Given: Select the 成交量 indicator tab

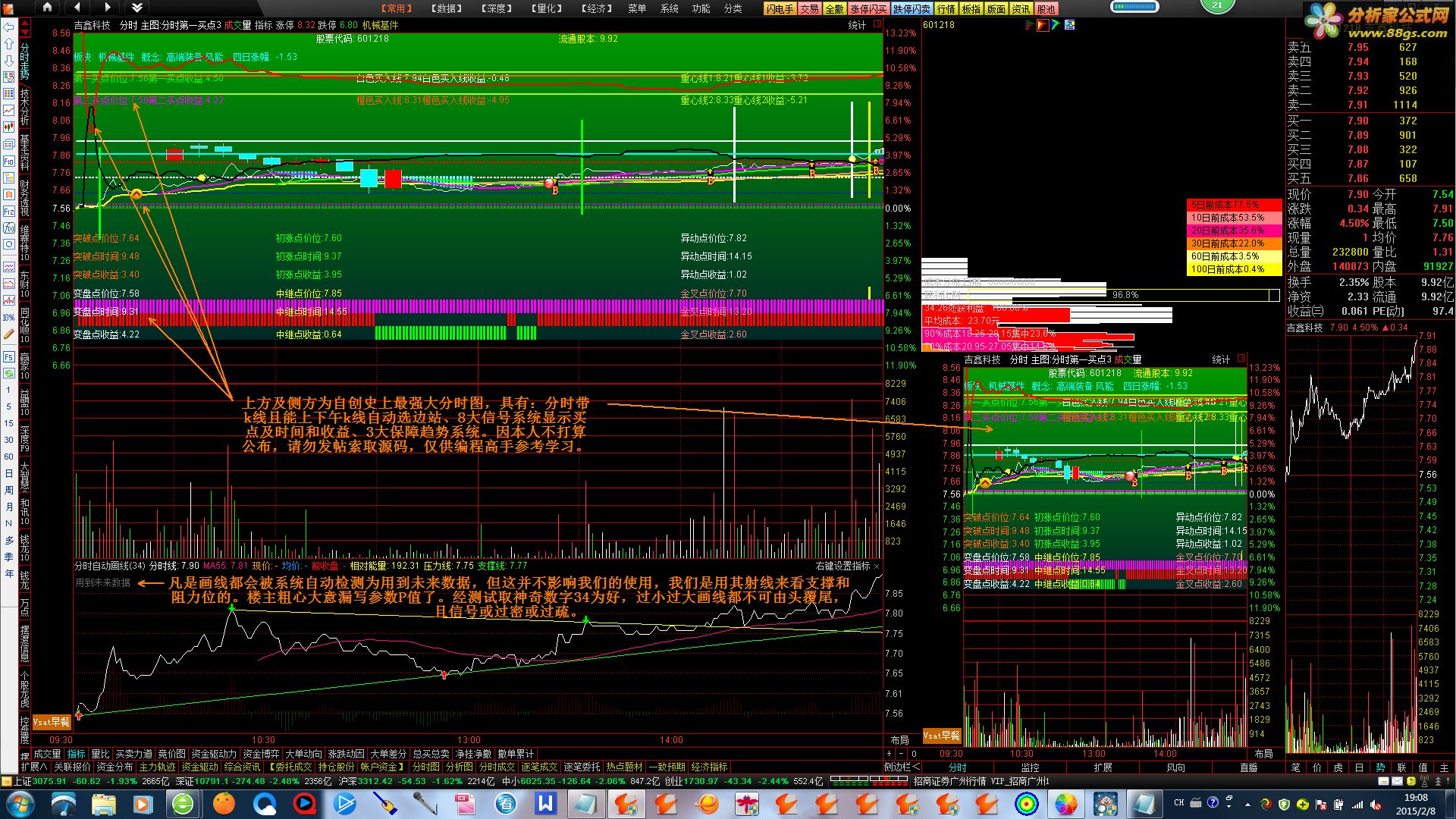Looking at the screenshot, I should click(47, 754).
